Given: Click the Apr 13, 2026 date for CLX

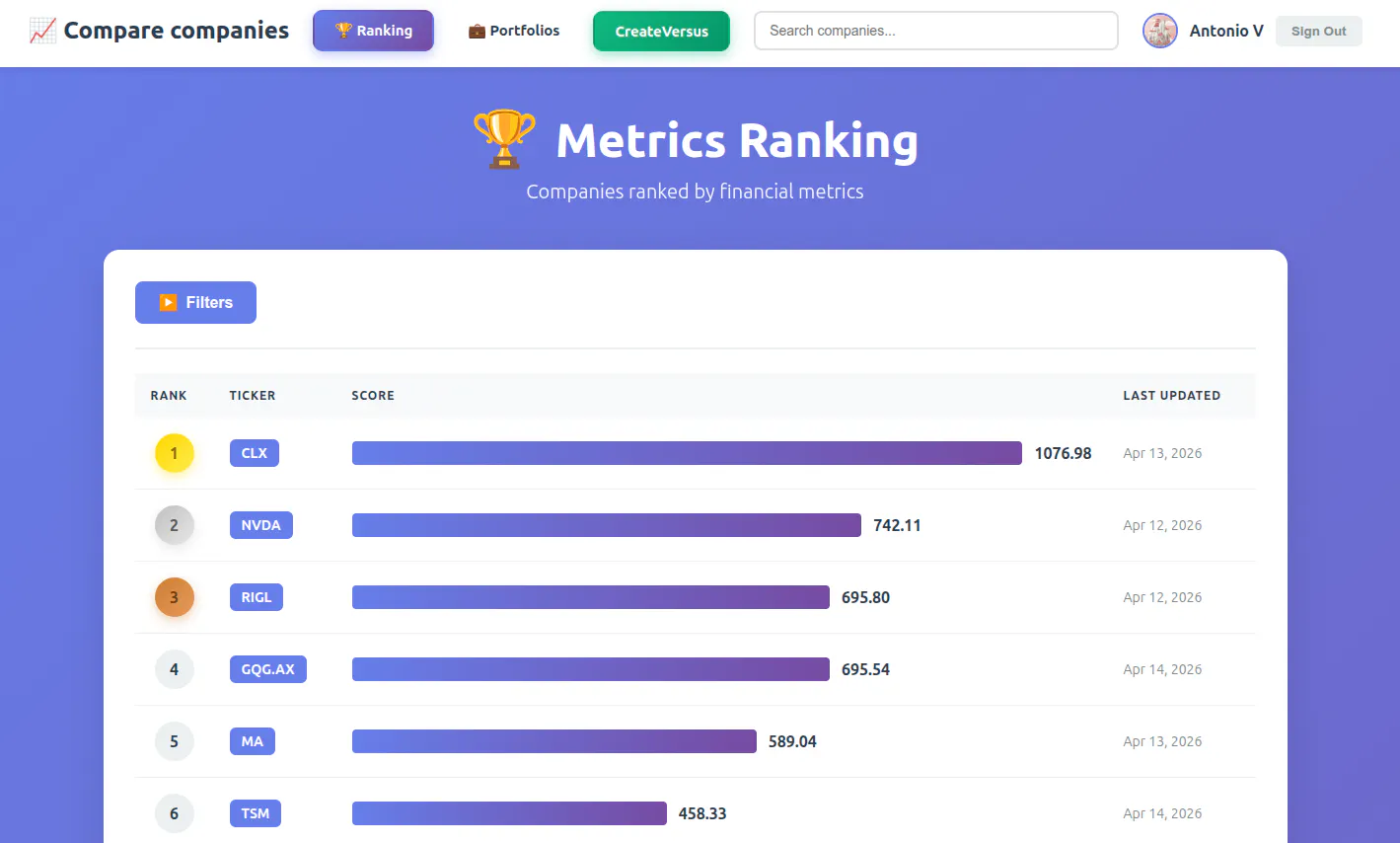Looking at the screenshot, I should (1162, 453).
